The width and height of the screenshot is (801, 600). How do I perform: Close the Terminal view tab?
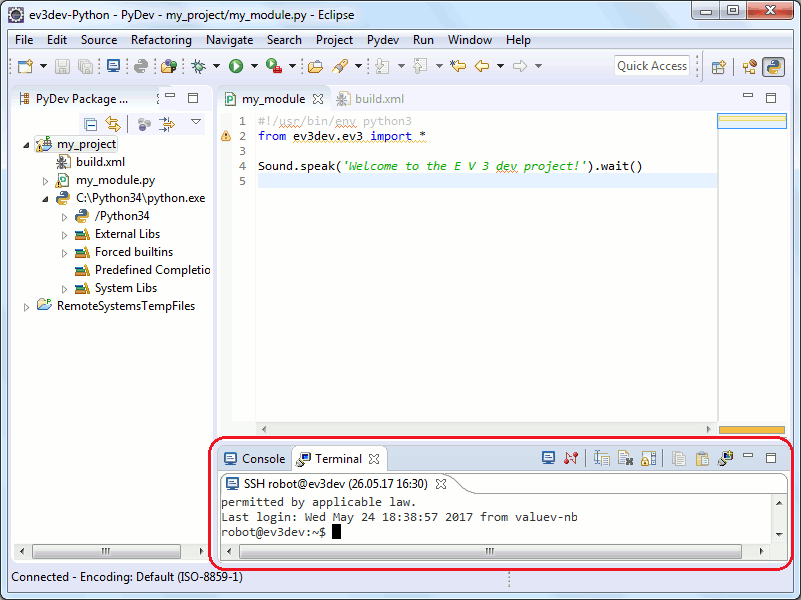pyautogui.click(x=374, y=459)
